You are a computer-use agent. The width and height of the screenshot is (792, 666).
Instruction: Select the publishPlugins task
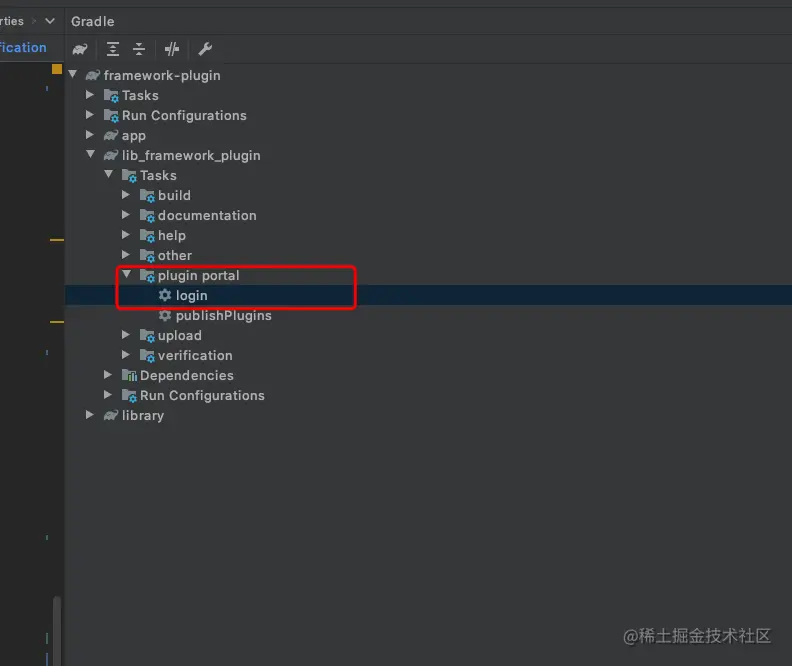[223, 316]
